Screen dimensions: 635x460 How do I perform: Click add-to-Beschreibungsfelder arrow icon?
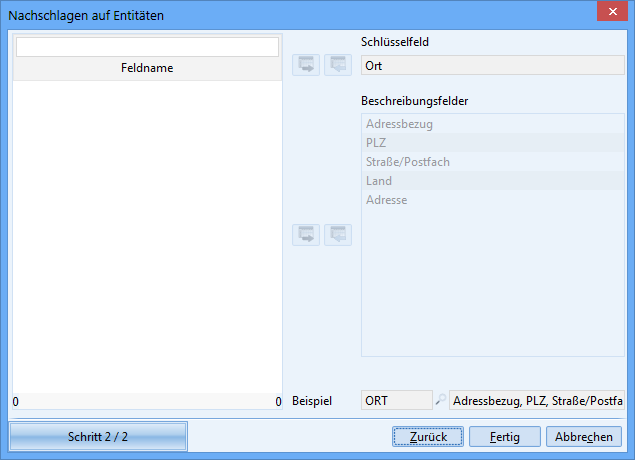[x=305, y=235]
